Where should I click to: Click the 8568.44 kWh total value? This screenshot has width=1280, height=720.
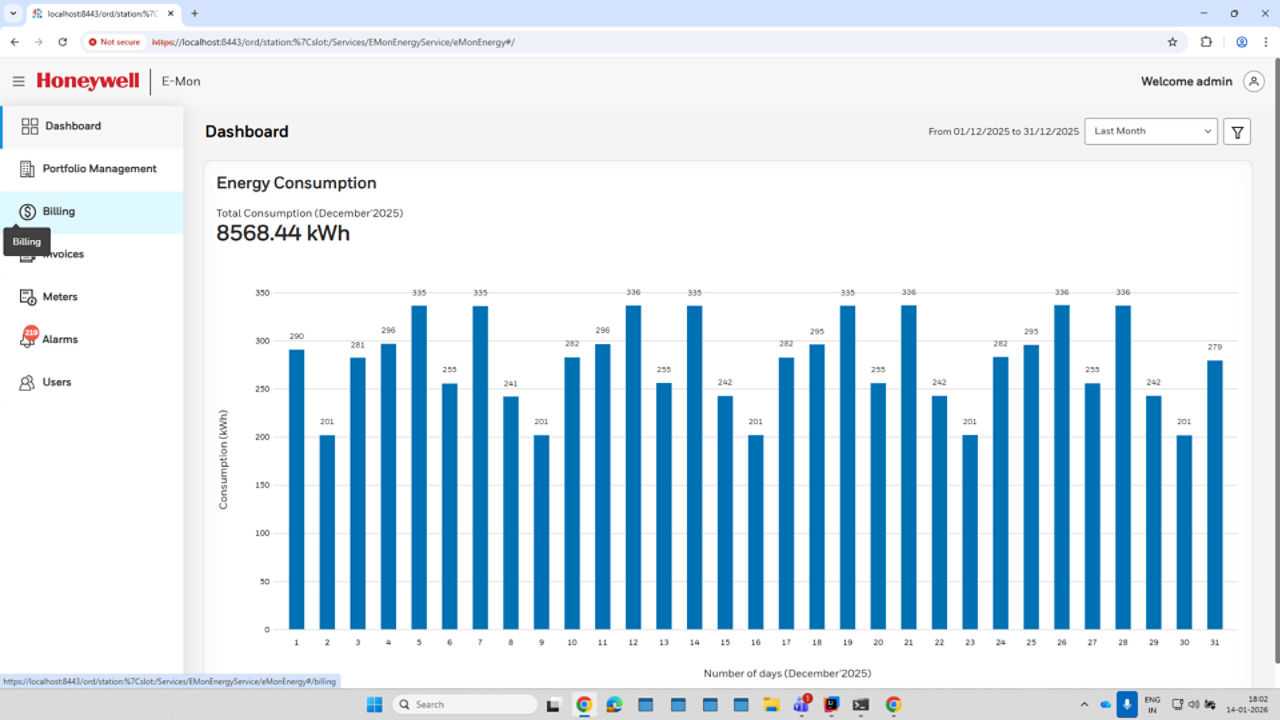click(283, 233)
